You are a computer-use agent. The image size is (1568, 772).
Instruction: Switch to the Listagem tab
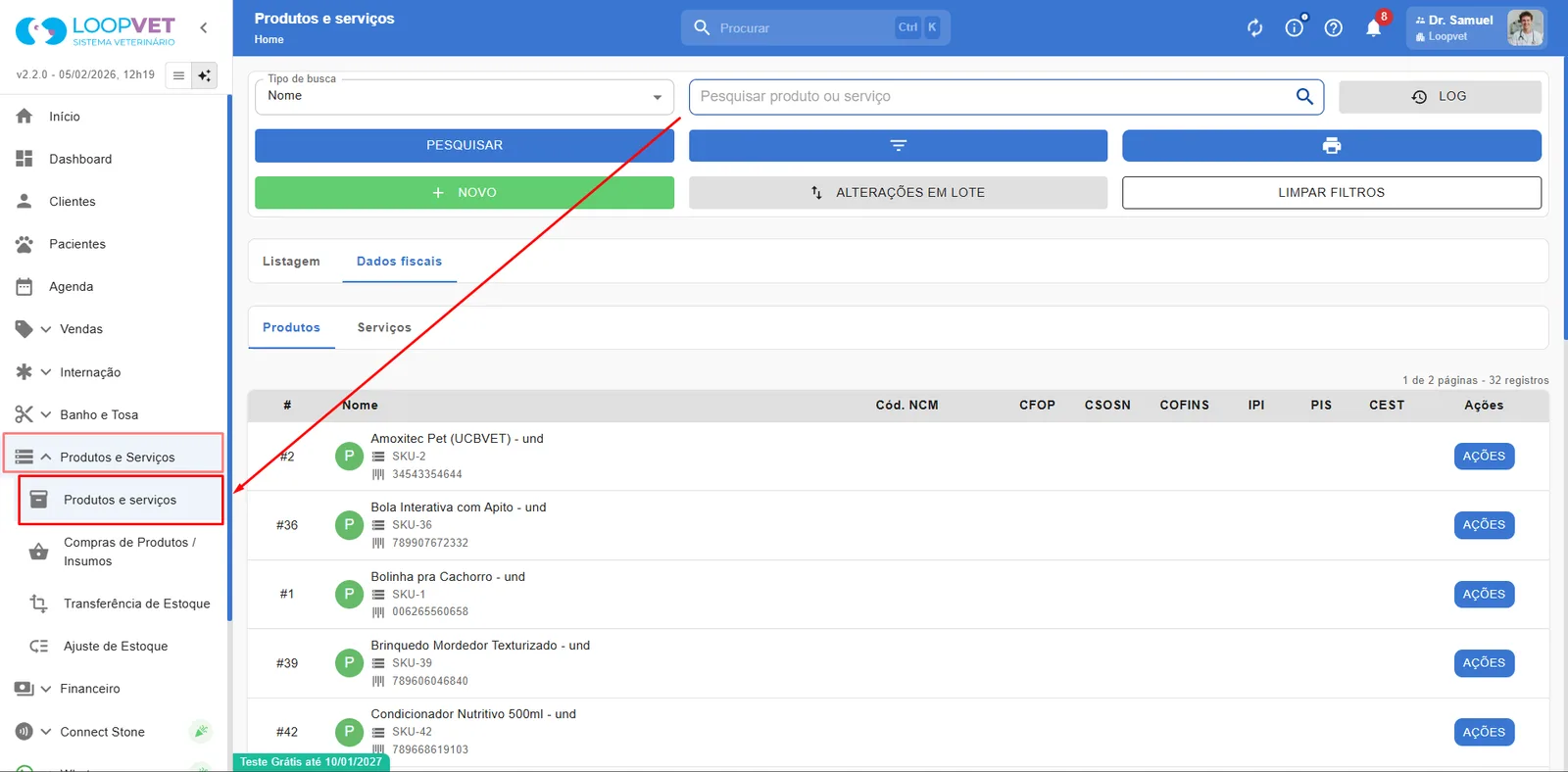click(x=291, y=262)
